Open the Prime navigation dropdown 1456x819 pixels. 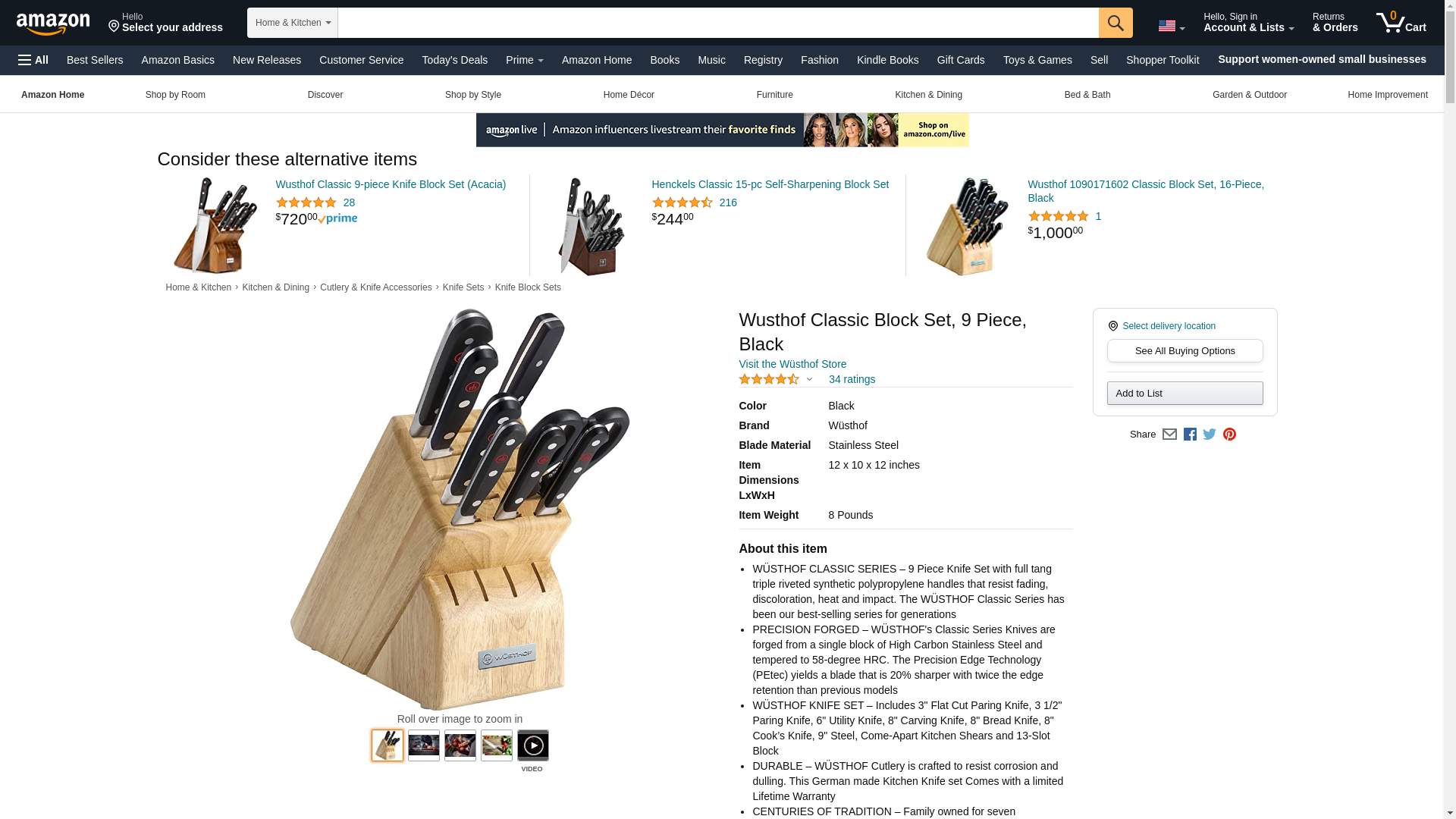click(x=525, y=60)
